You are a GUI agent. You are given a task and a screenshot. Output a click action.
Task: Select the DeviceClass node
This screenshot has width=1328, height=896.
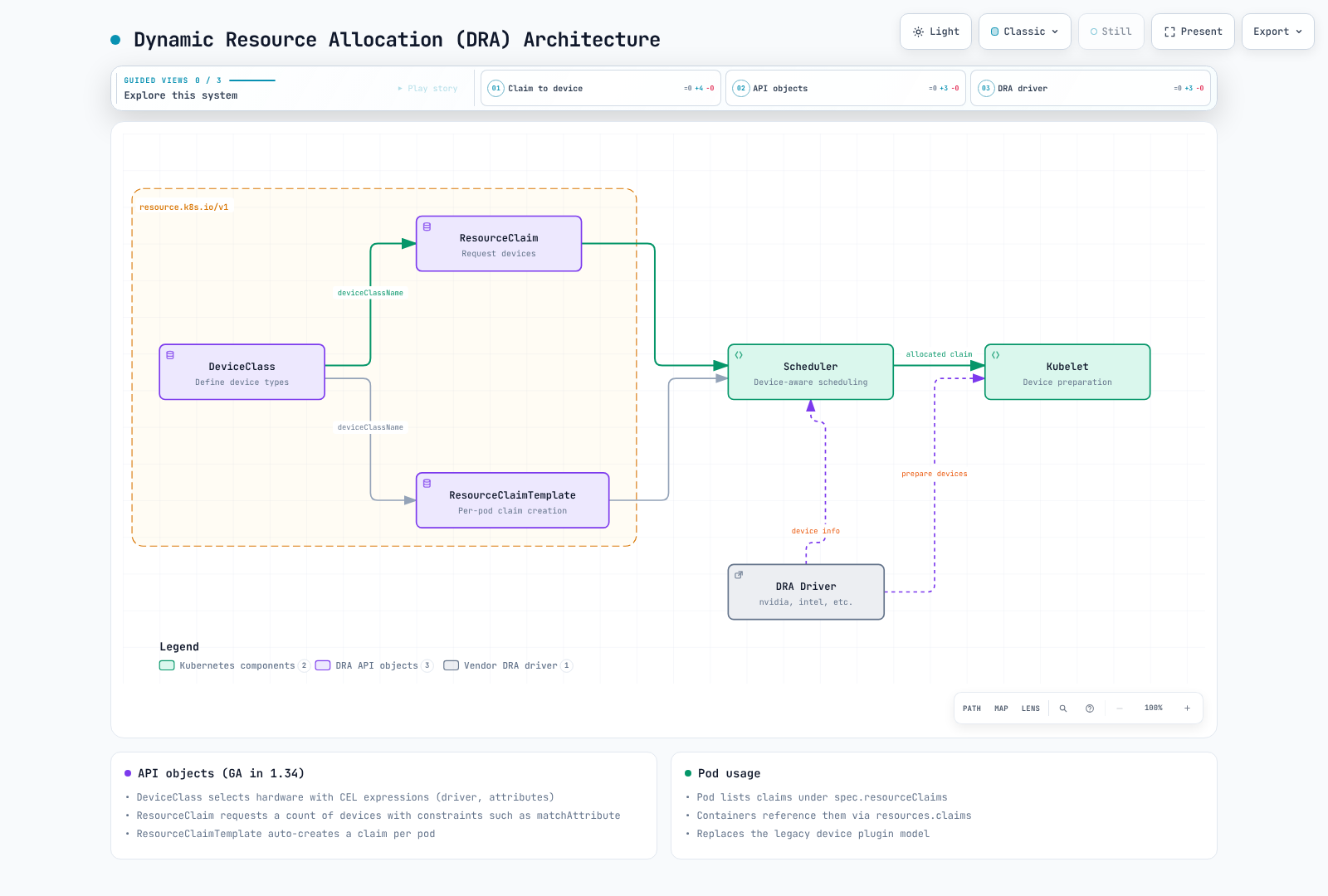tap(242, 372)
